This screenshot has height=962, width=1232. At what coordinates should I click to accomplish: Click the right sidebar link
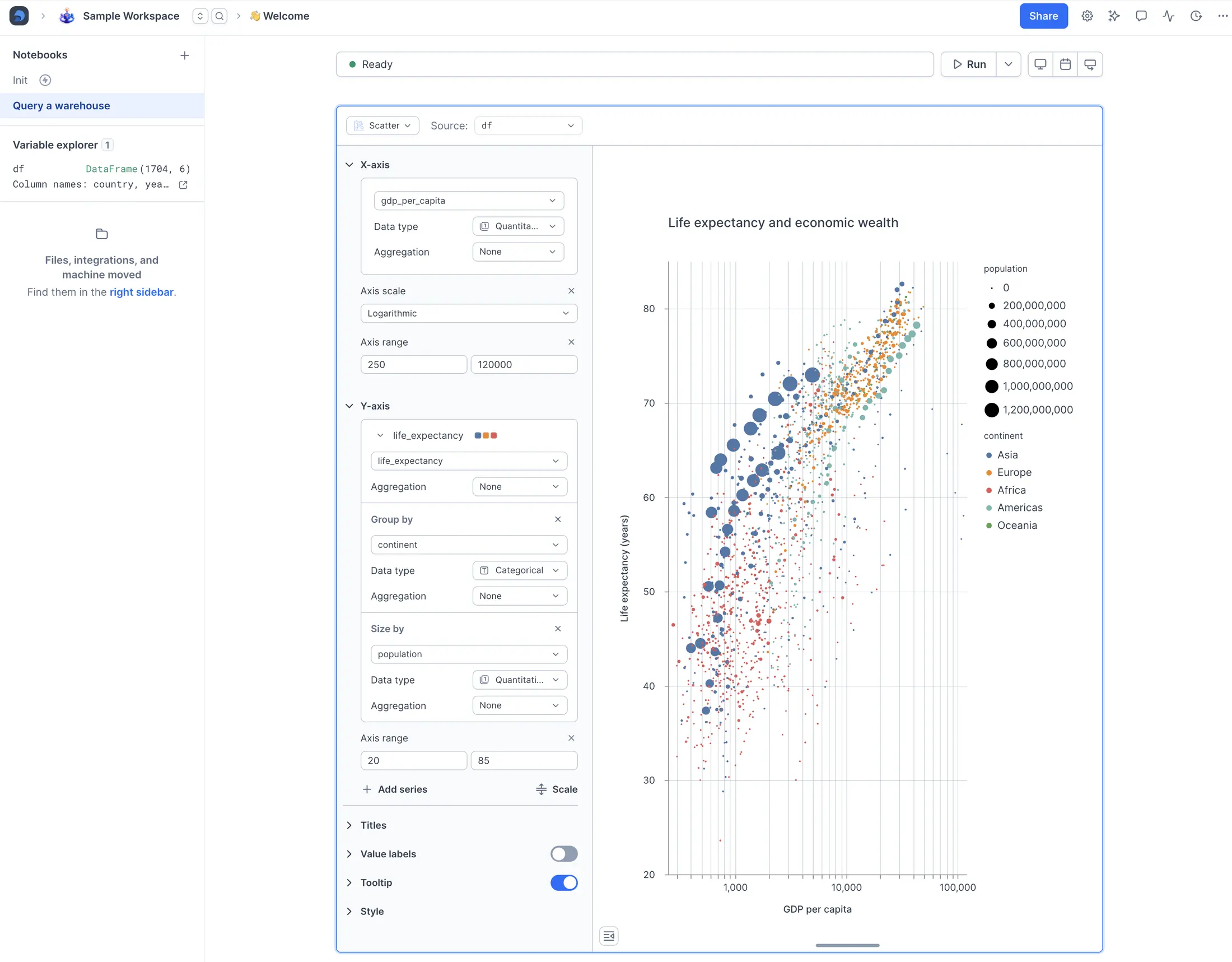[141, 292]
